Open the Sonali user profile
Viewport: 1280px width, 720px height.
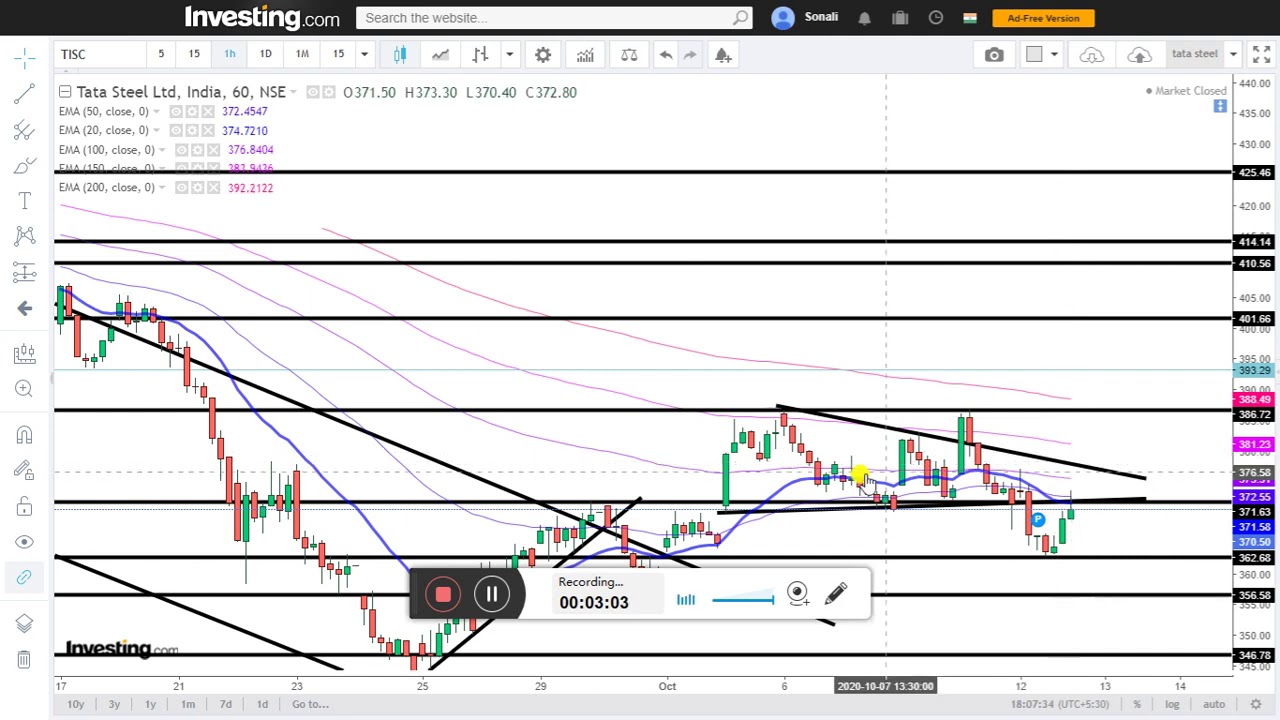point(806,17)
